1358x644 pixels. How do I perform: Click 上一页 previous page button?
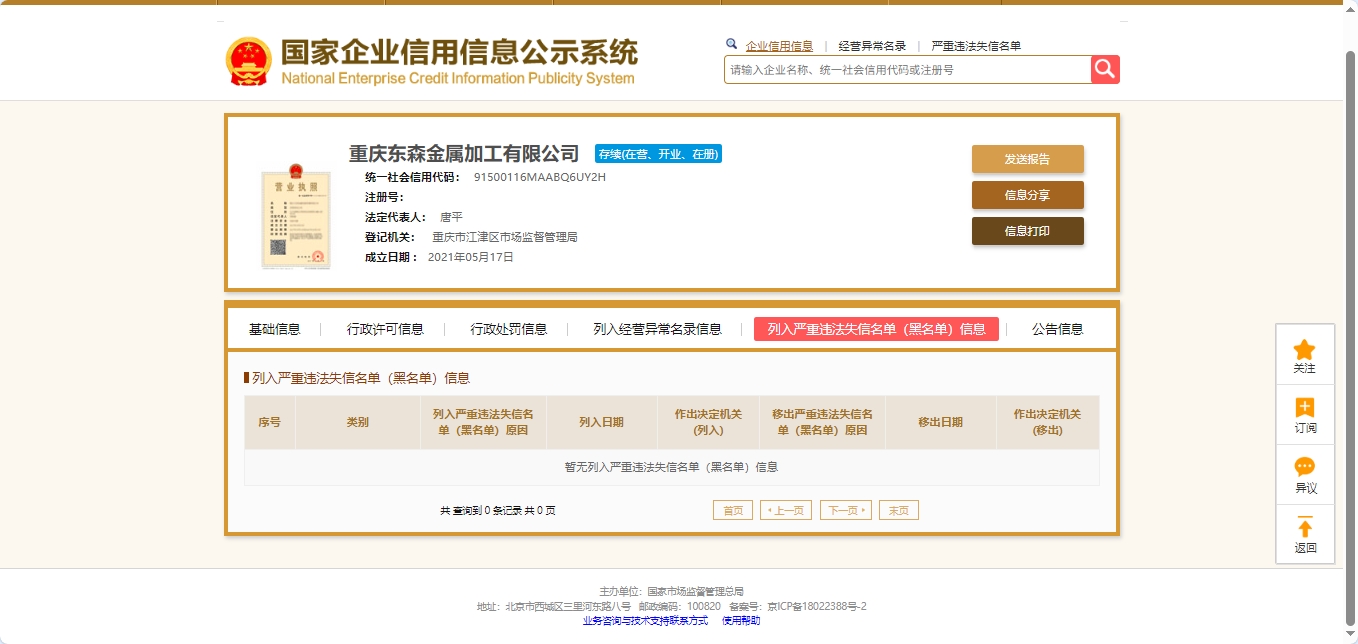[785, 510]
